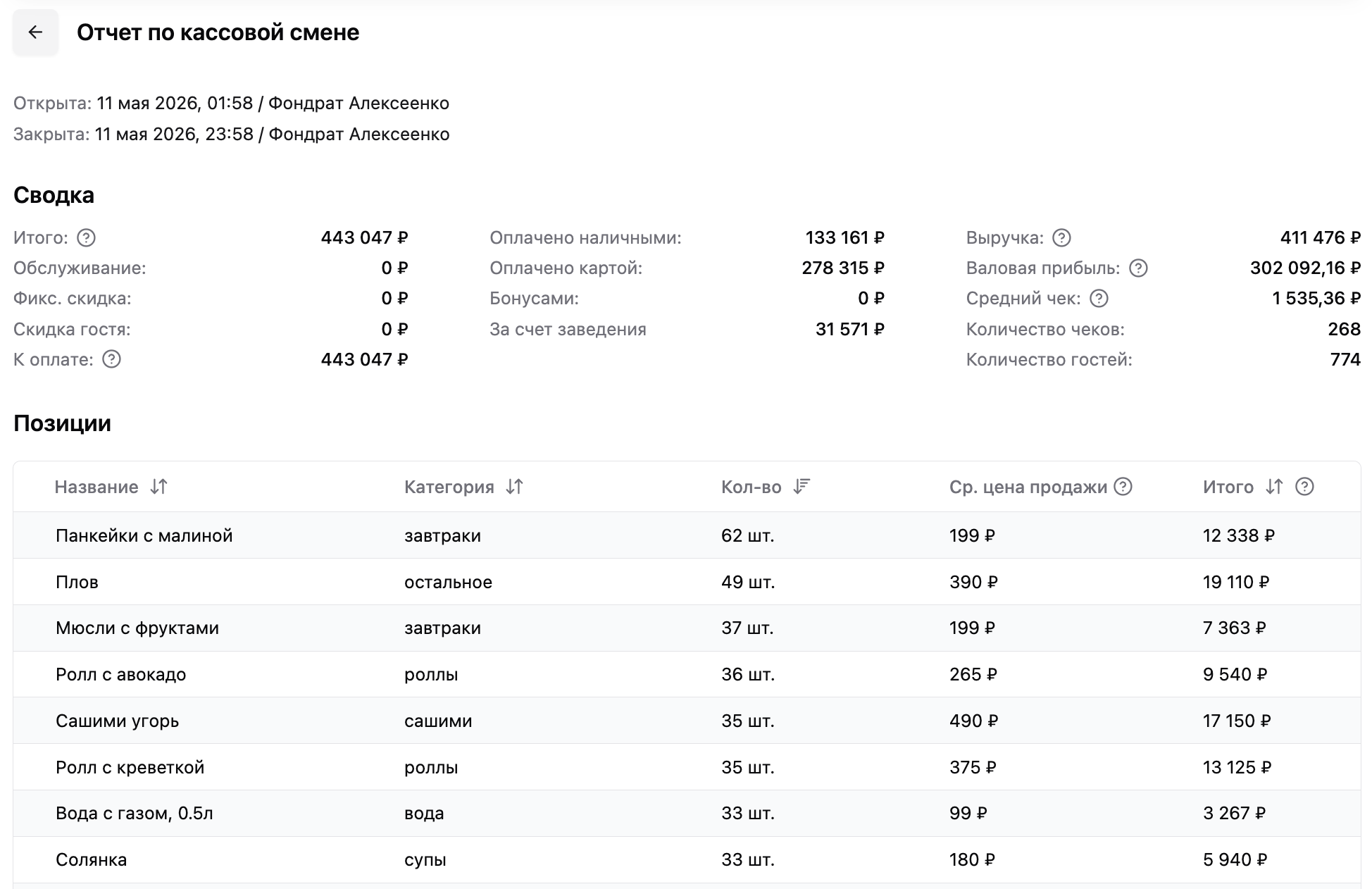Click the Отчет по кассовой смене title

point(218,32)
